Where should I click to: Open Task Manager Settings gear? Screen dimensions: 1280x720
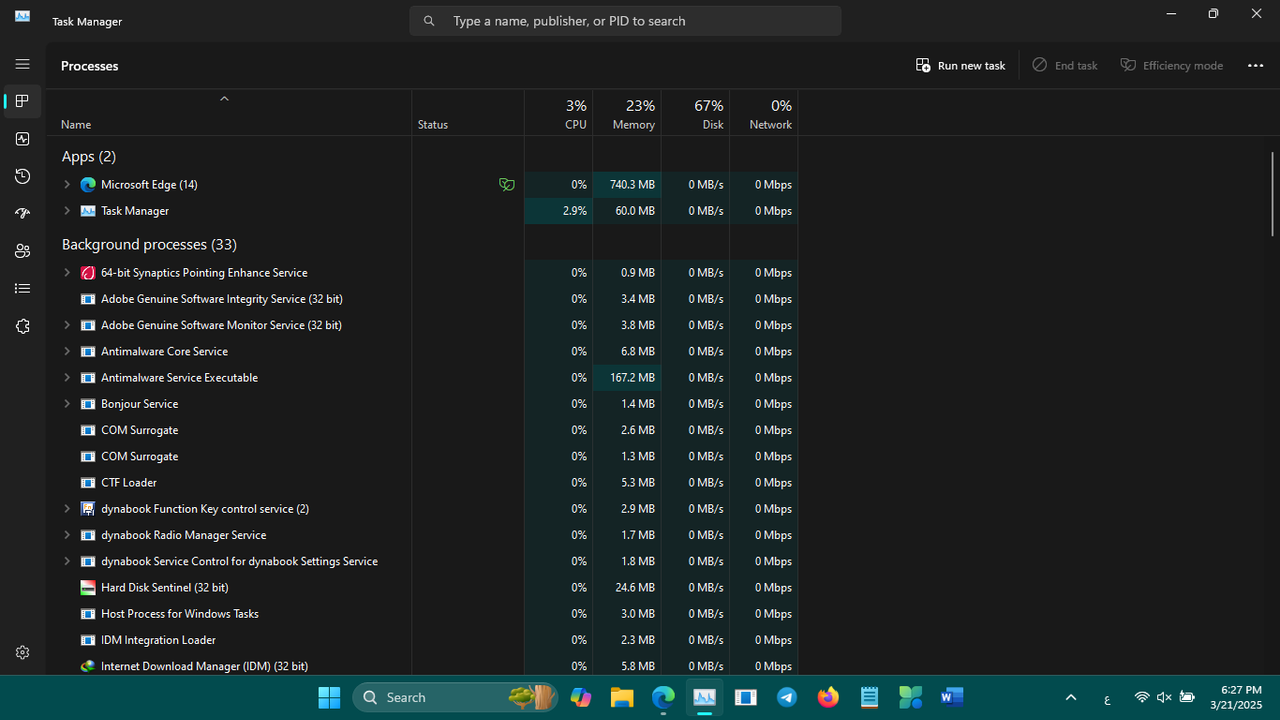pos(22,652)
